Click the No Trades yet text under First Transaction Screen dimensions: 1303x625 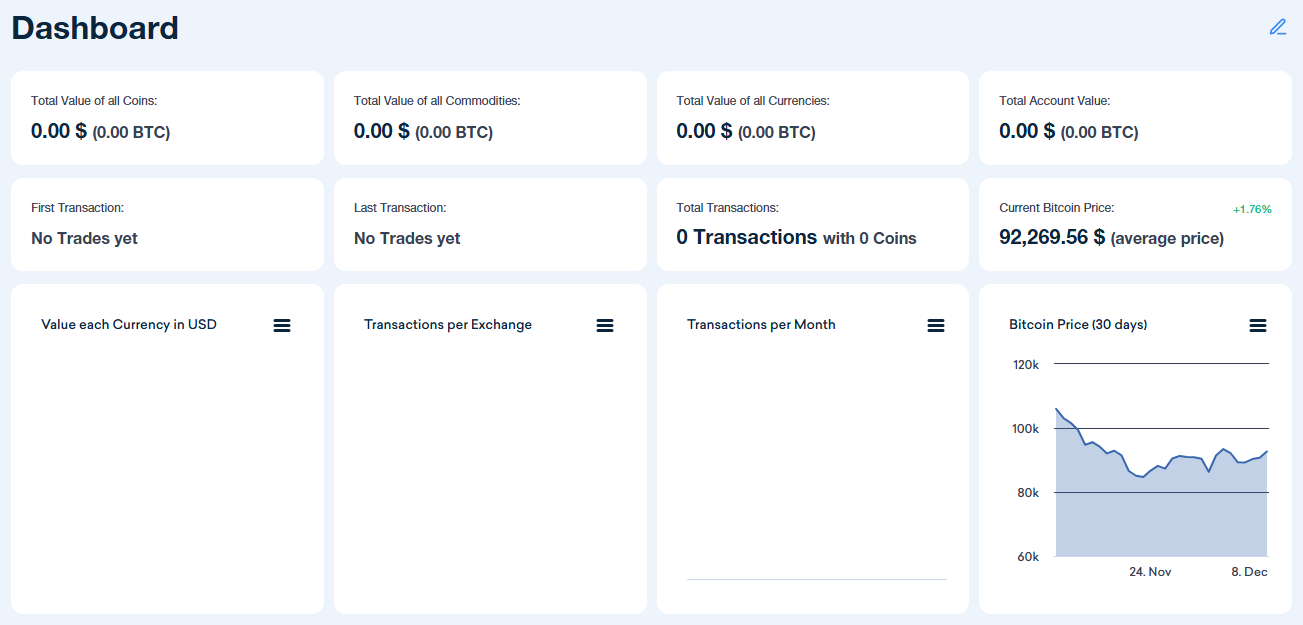pyautogui.click(x=83, y=238)
